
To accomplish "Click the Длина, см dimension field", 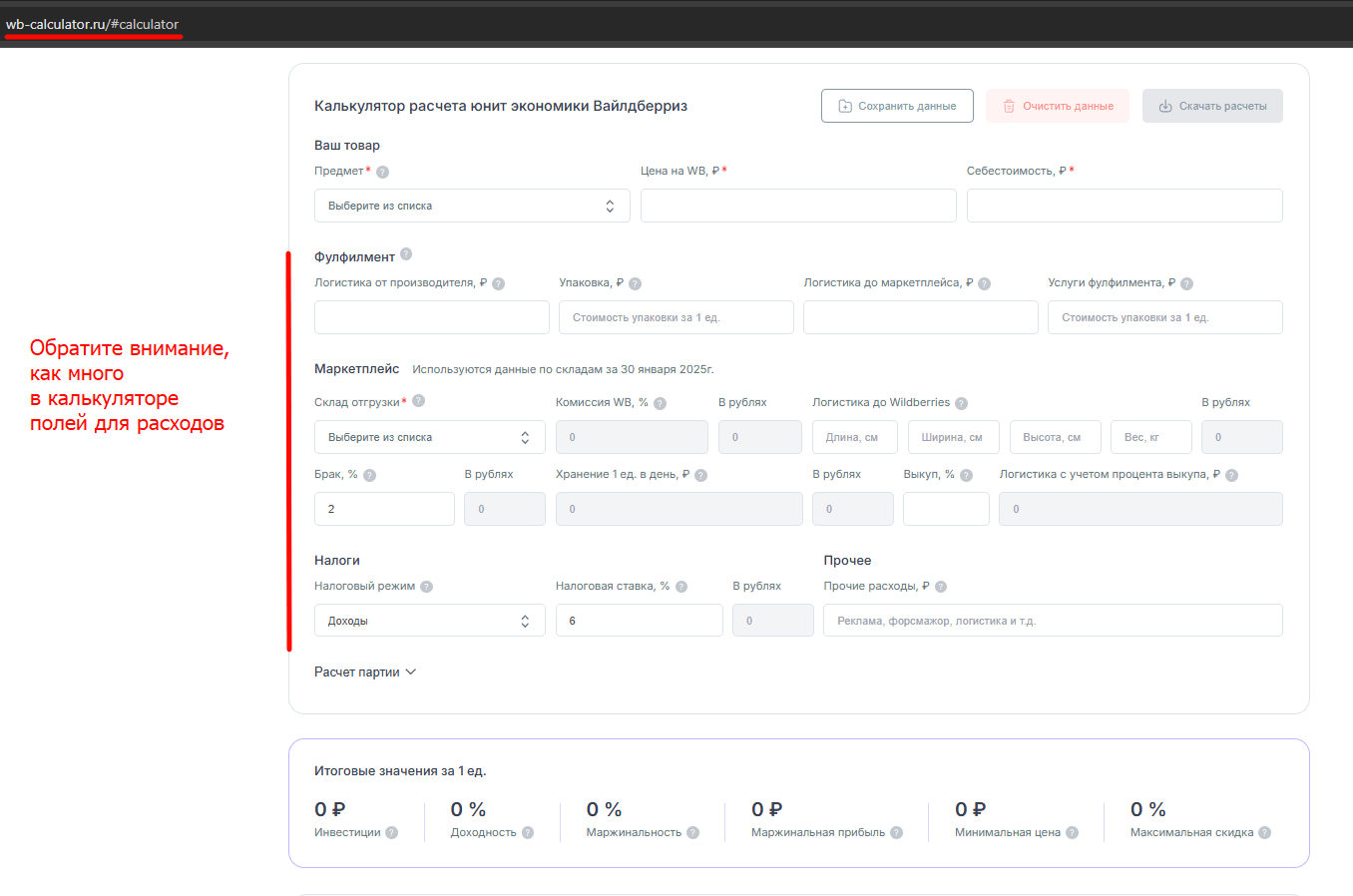I will point(855,437).
